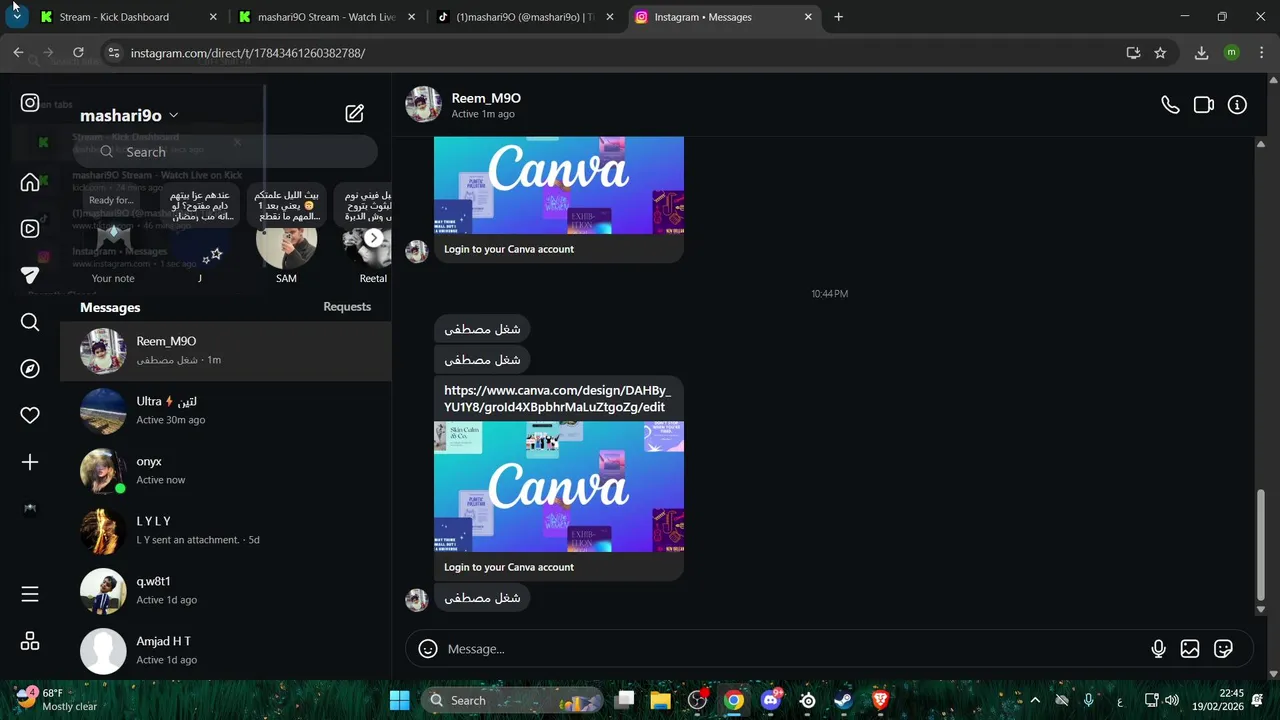The image size is (1280, 720).
Task: Open Ultra conversation
Action: click(226, 411)
